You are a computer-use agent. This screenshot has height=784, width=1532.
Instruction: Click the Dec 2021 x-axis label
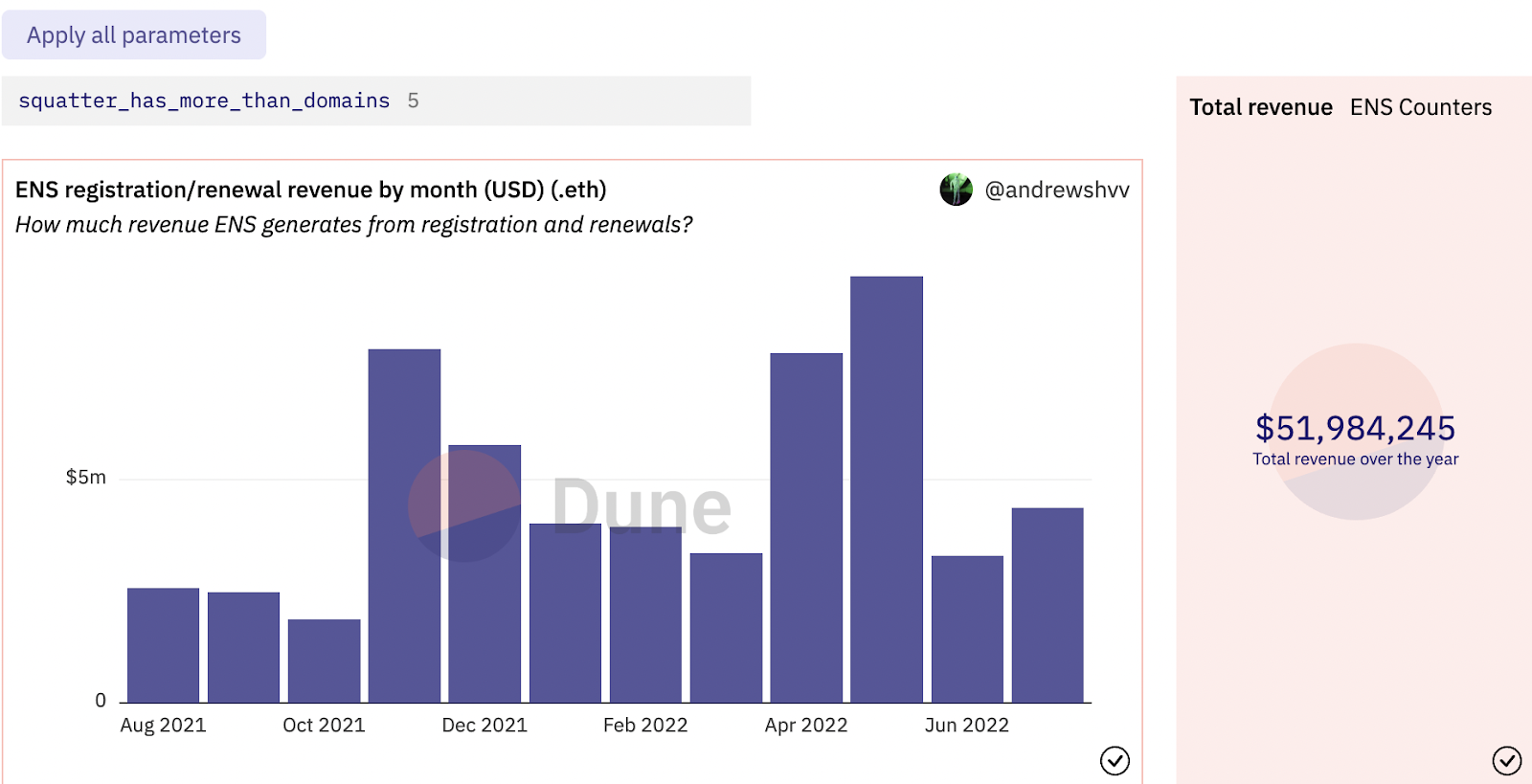(x=484, y=726)
